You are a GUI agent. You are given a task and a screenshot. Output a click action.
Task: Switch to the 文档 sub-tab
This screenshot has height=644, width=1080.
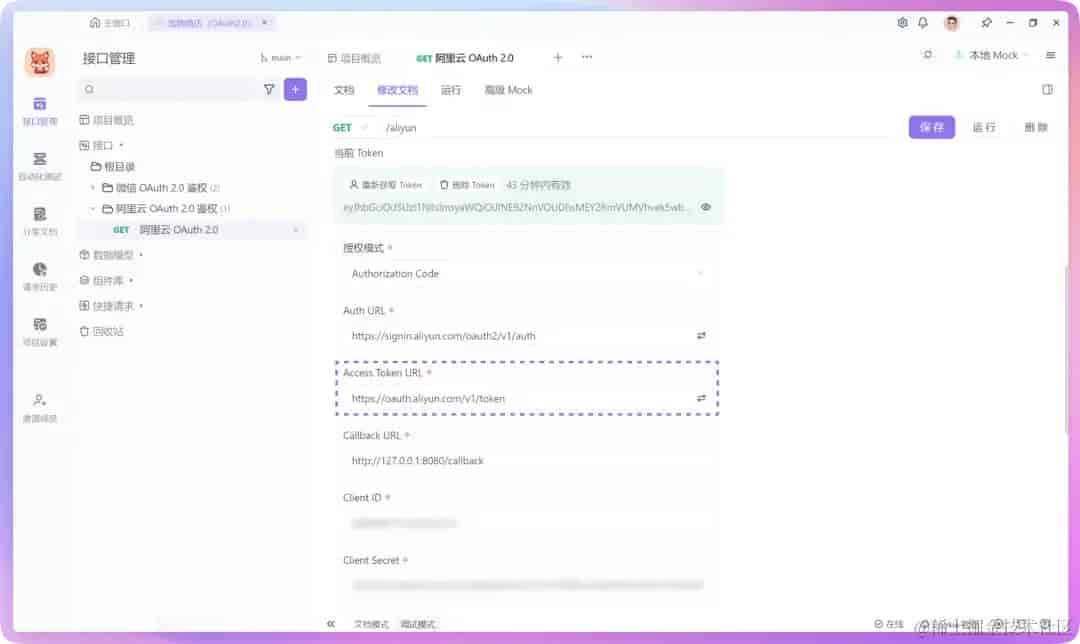tap(343, 90)
